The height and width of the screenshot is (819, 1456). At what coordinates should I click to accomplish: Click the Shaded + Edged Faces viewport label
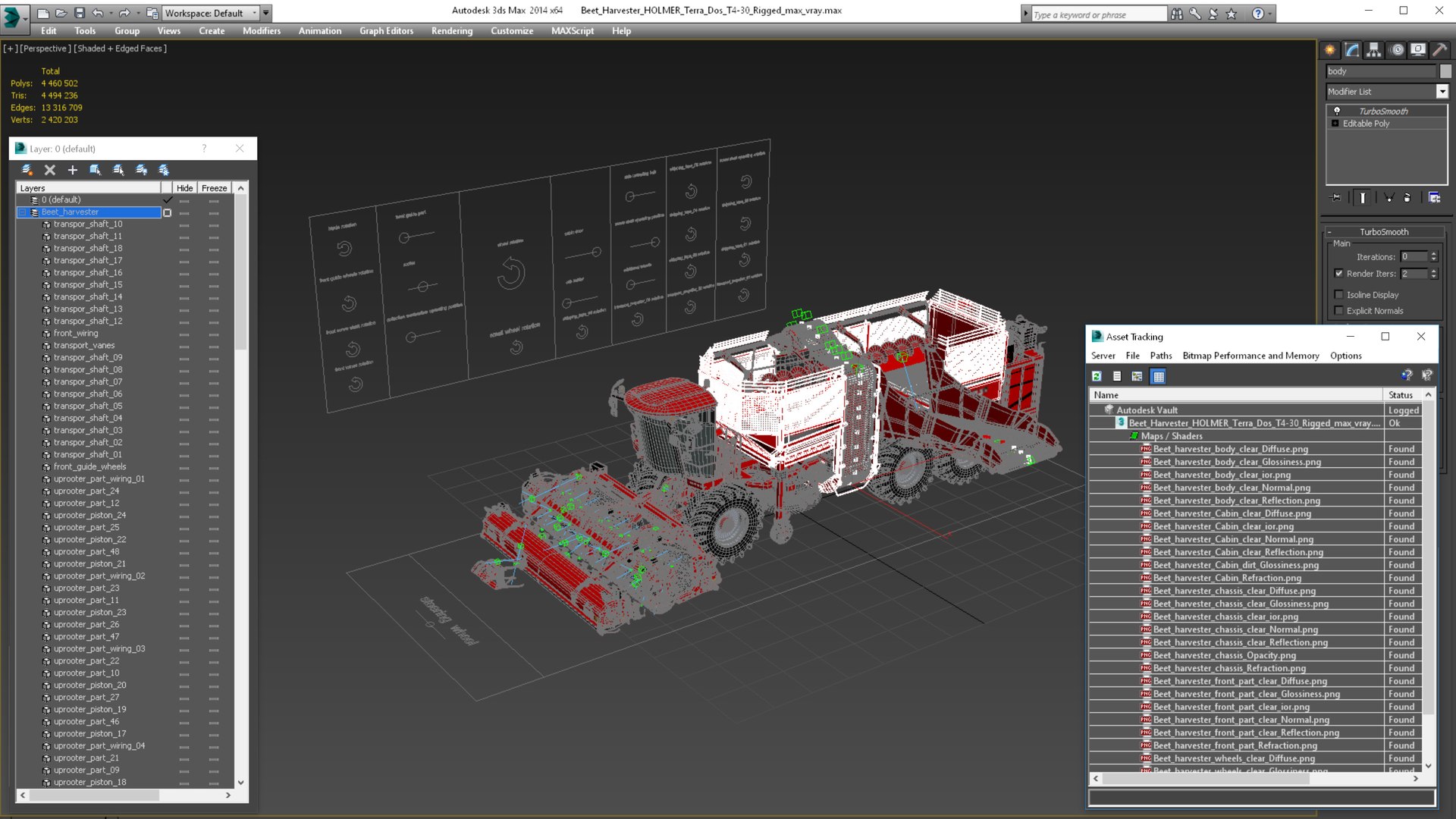pyautogui.click(x=121, y=49)
